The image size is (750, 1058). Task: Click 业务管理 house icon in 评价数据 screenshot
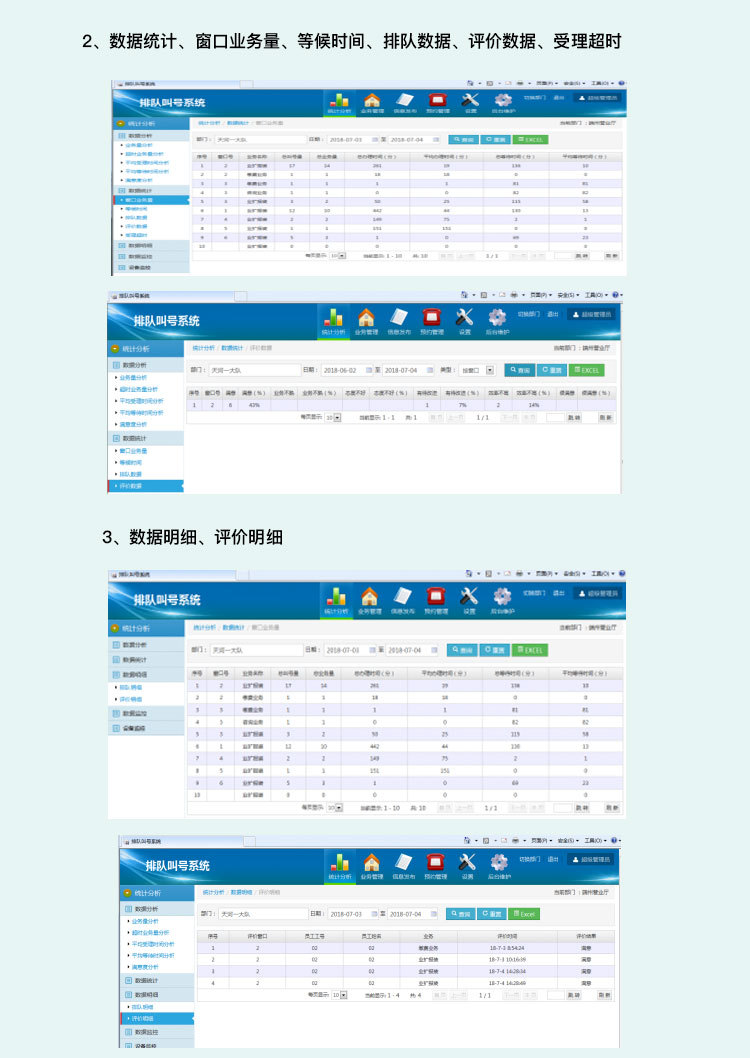point(366,321)
